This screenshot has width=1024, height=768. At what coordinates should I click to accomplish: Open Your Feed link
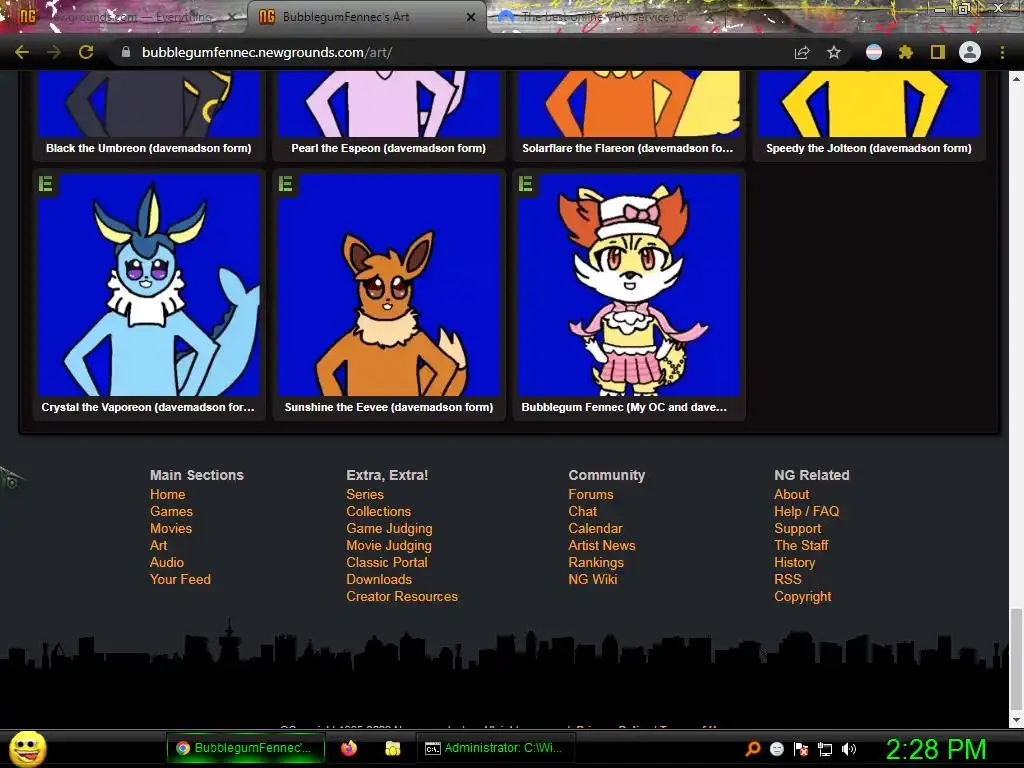pos(180,579)
